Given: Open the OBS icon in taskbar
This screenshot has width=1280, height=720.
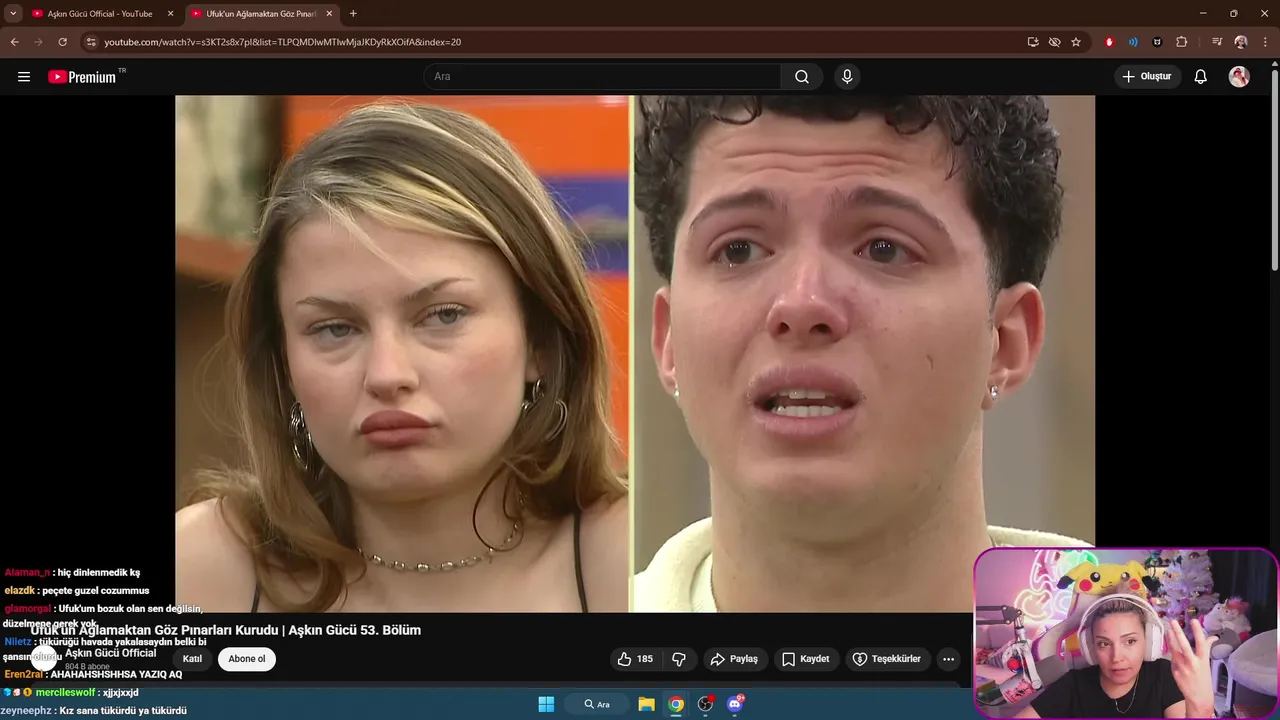Looking at the screenshot, I should pyautogui.click(x=705, y=704).
